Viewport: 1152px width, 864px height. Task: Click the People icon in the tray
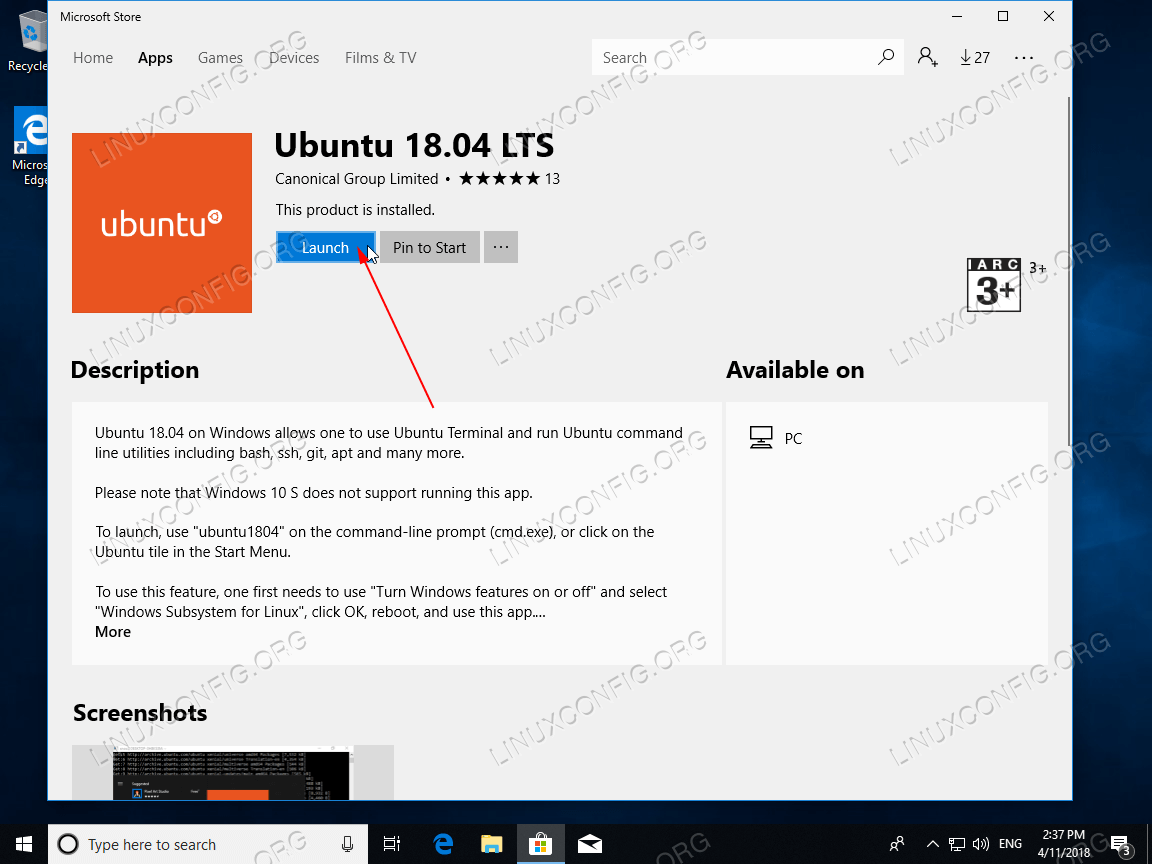click(897, 844)
